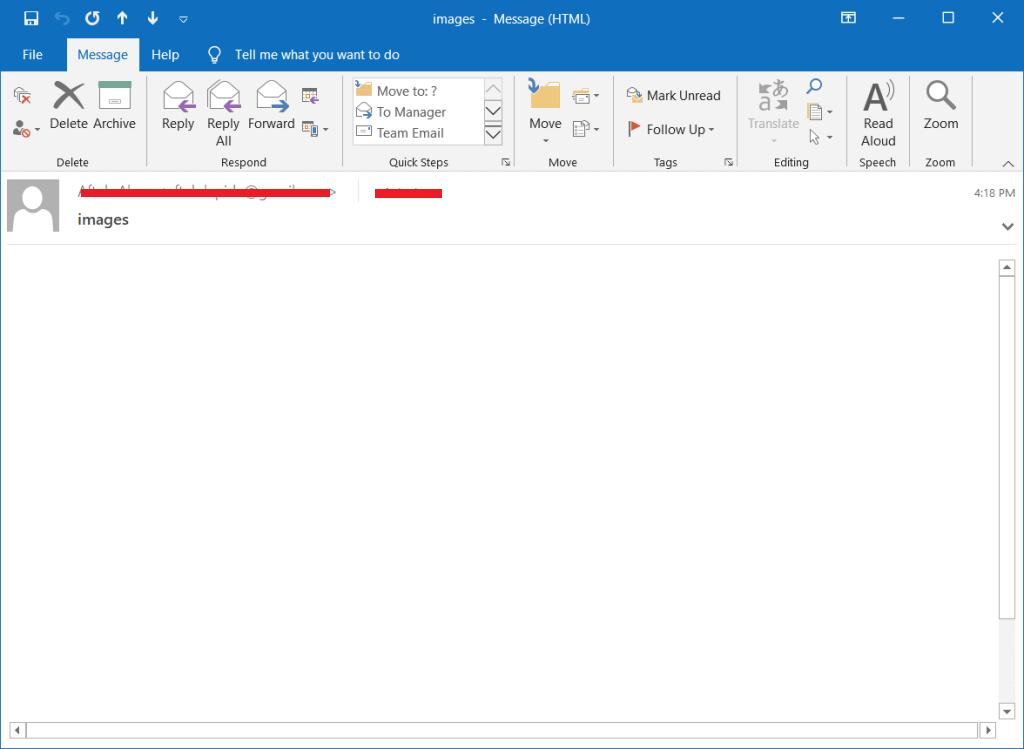Screen dimensions: 1024x749
Task: Click the horizontal scrollbar's left arrow
Action: tap(18, 730)
